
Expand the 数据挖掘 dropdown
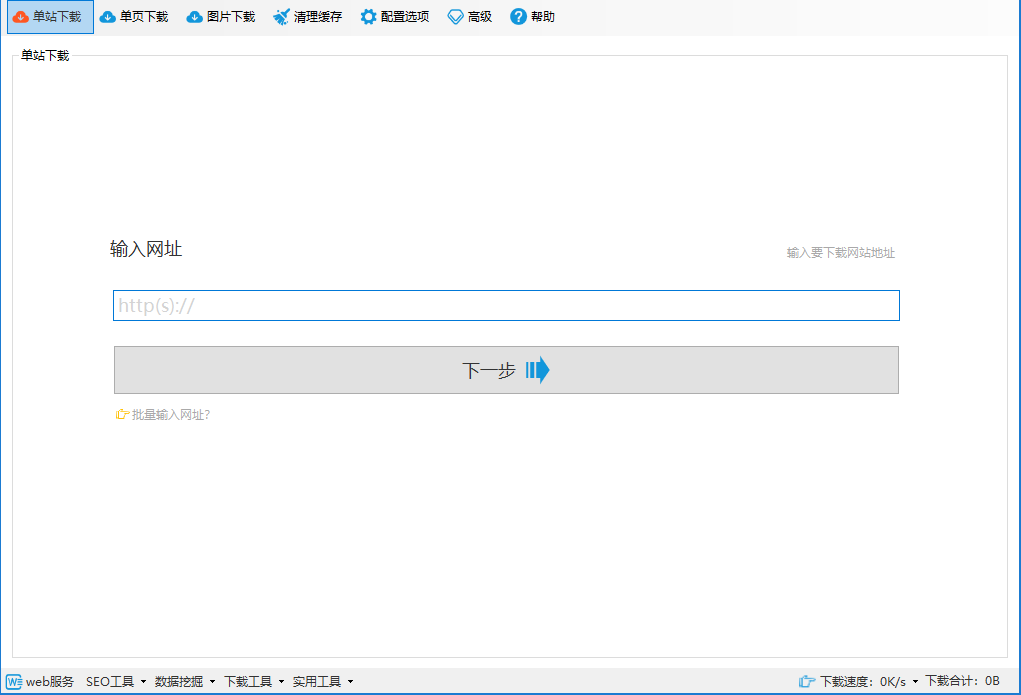click(x=212, y=682)
